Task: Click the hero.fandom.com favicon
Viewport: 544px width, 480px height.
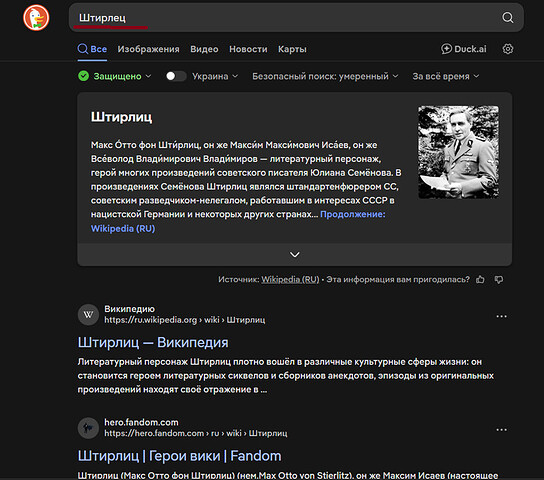Action: coord(88,428)
